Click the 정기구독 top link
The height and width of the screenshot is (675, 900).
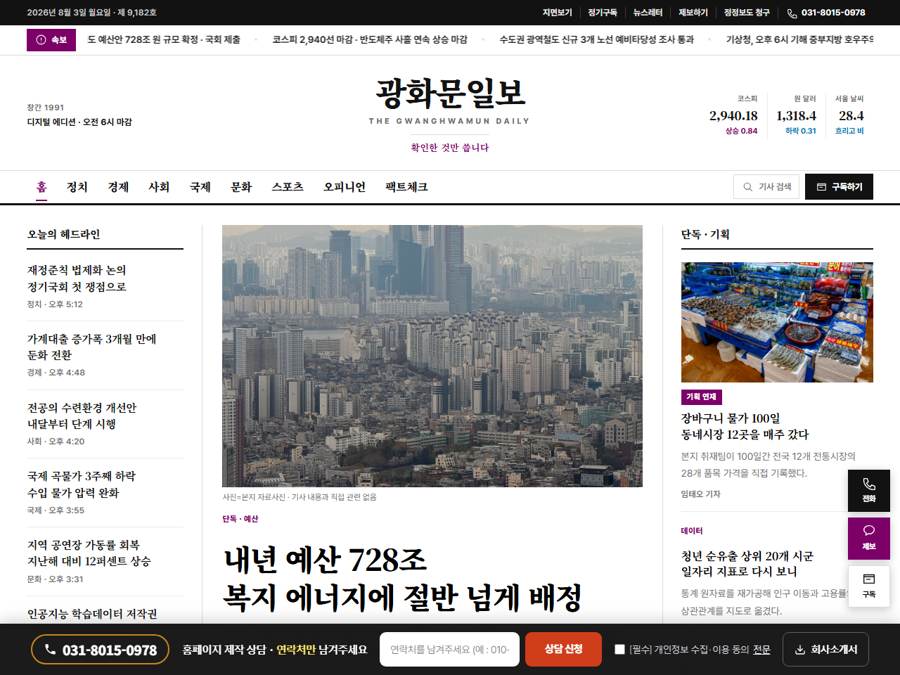(603, 13)
